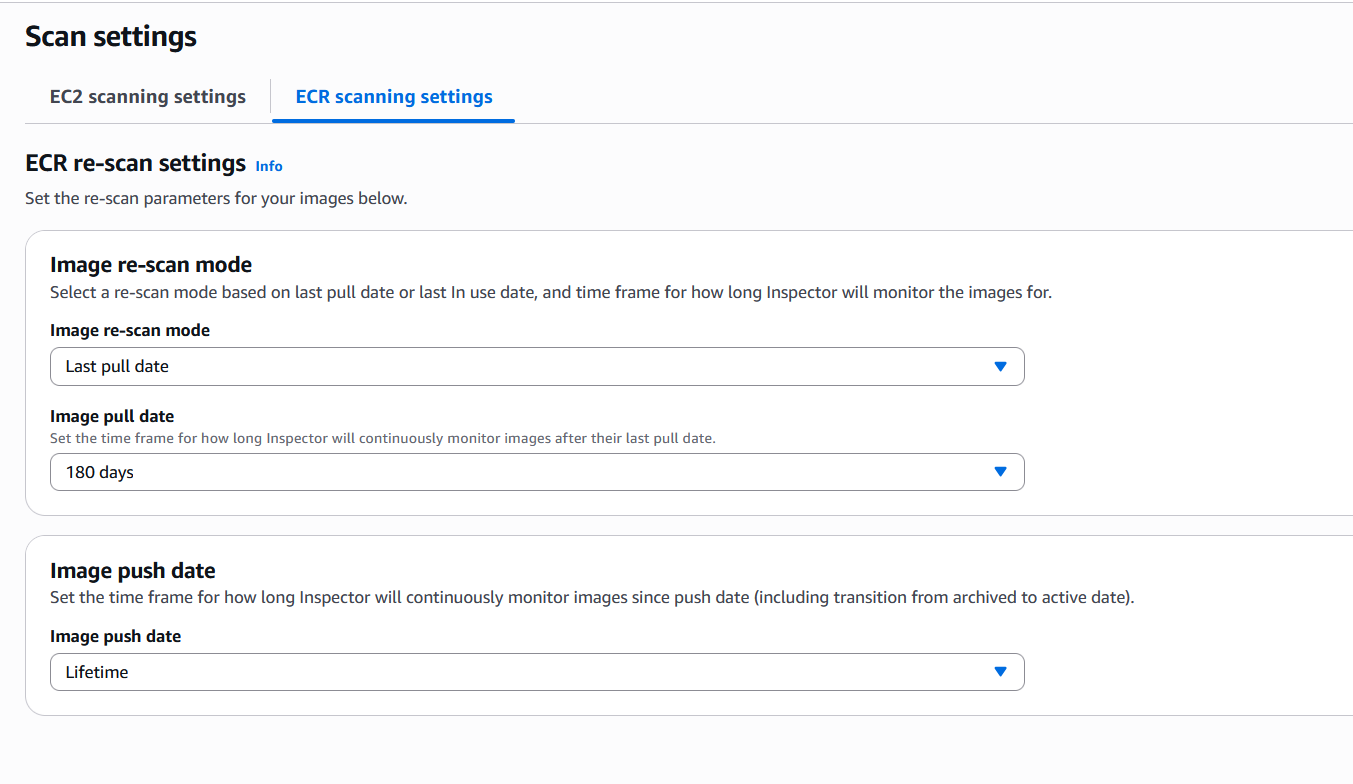Click the text 'Set the re-scan parameters for your images below.'
Viewport: 1353px width, 784px height.
216,198
